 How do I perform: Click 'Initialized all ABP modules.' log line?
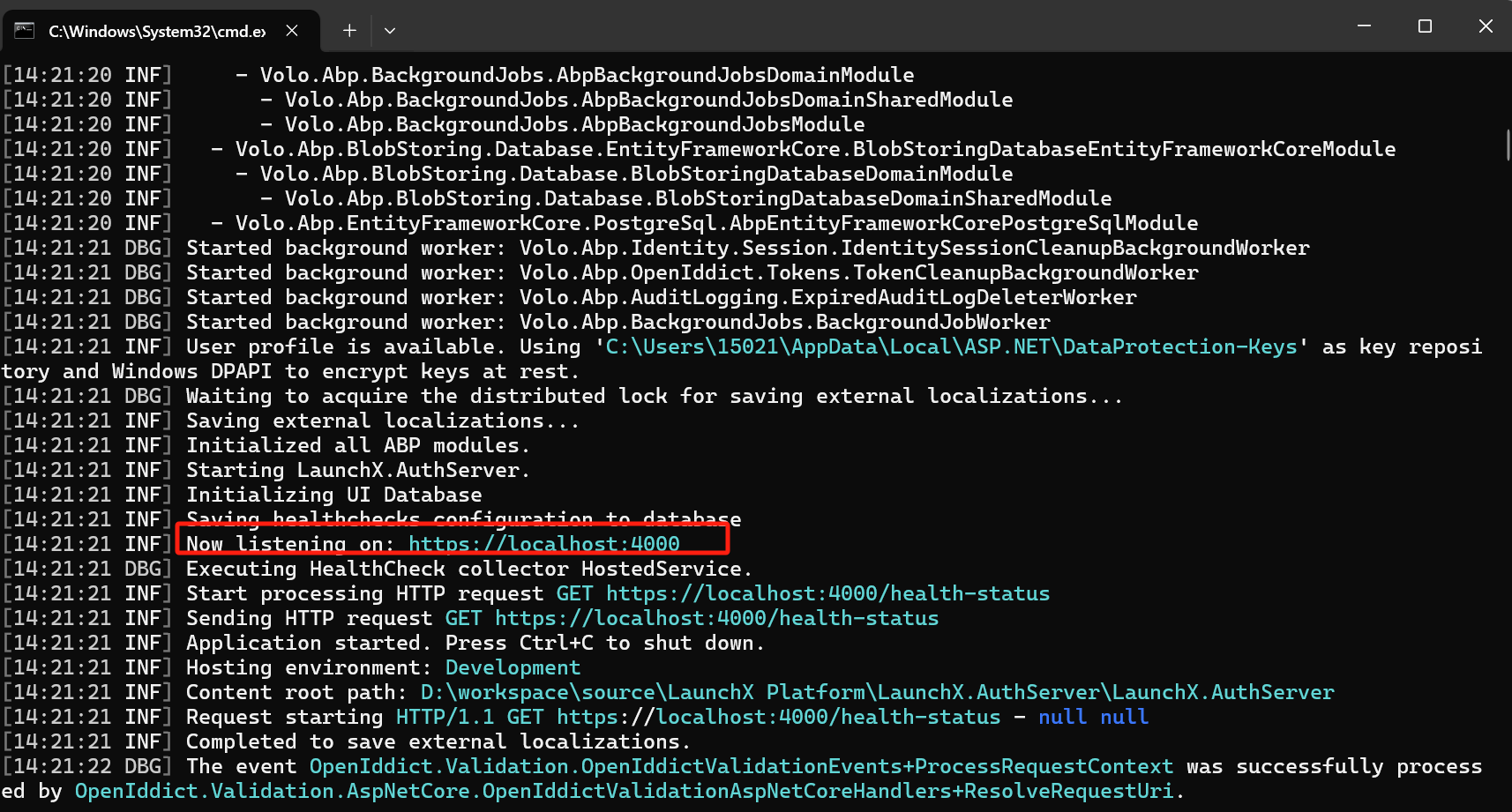(x=357, y=445)
